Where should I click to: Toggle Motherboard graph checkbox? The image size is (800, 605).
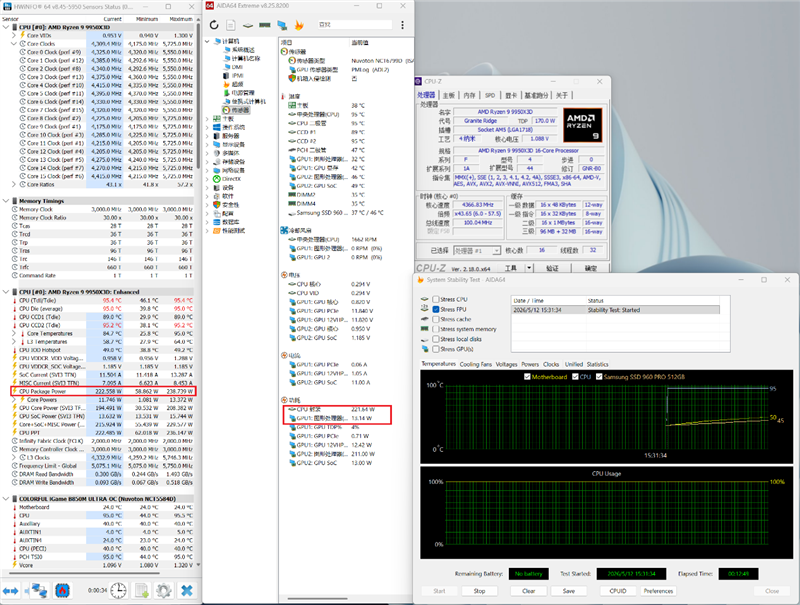click(527, 377)
